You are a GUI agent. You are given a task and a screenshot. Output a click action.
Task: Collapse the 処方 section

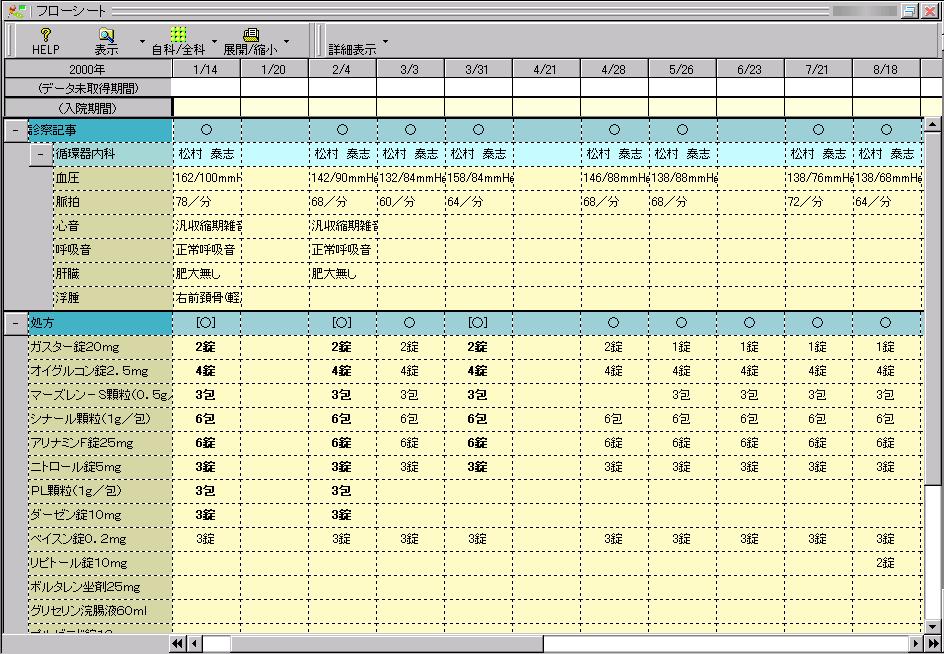tap(15, 323)
